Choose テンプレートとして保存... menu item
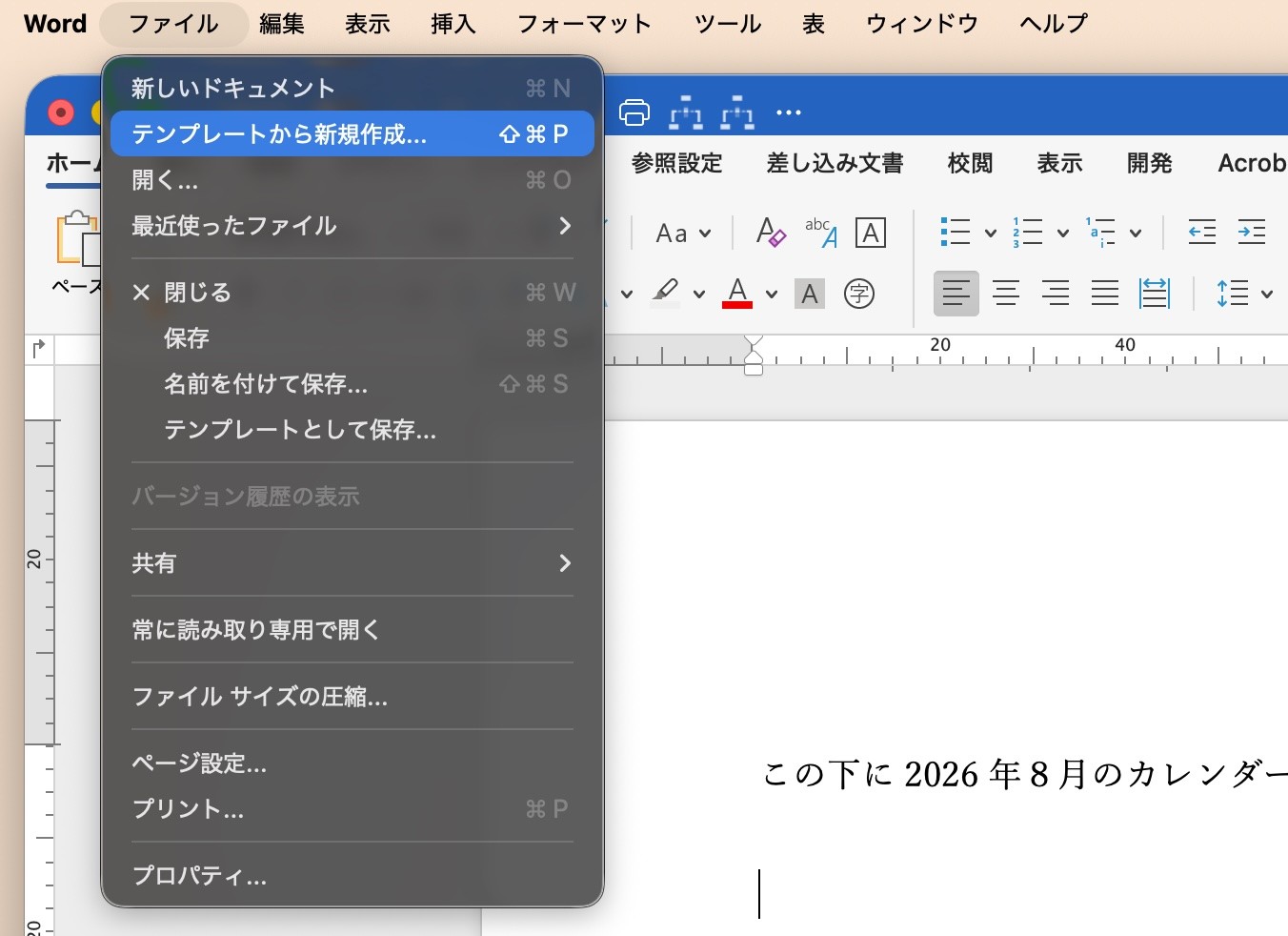Viewport: 1288px width, 936px height. 352,430
